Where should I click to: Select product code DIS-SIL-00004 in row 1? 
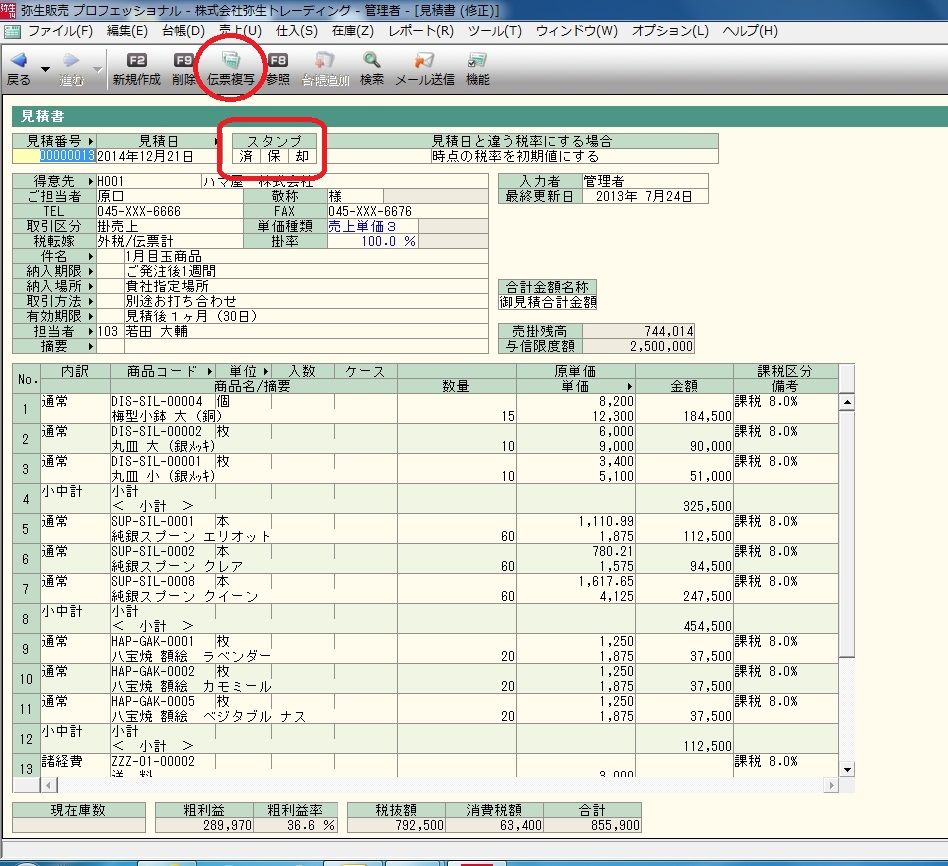tap(157, 402)
